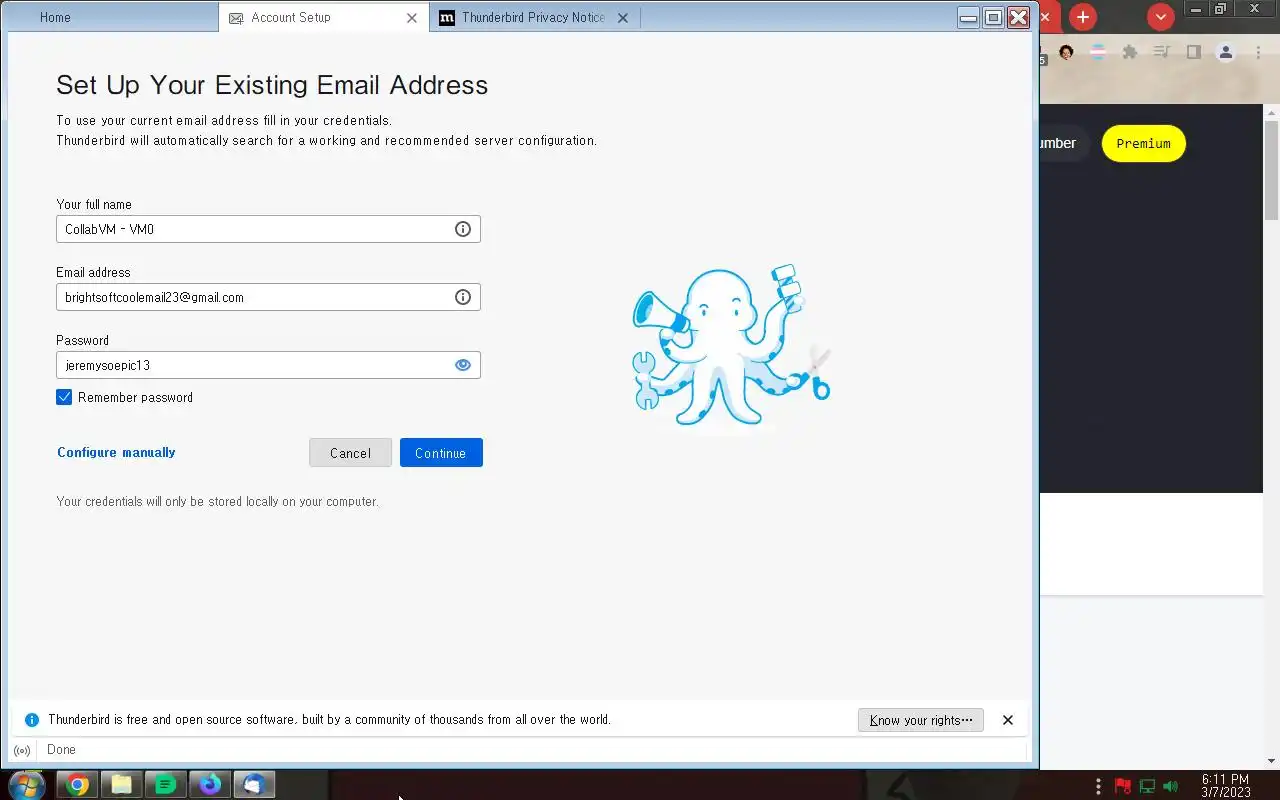Open the Windows Start menu
This screenshot has height=800, width=1280.
[25, 785]
